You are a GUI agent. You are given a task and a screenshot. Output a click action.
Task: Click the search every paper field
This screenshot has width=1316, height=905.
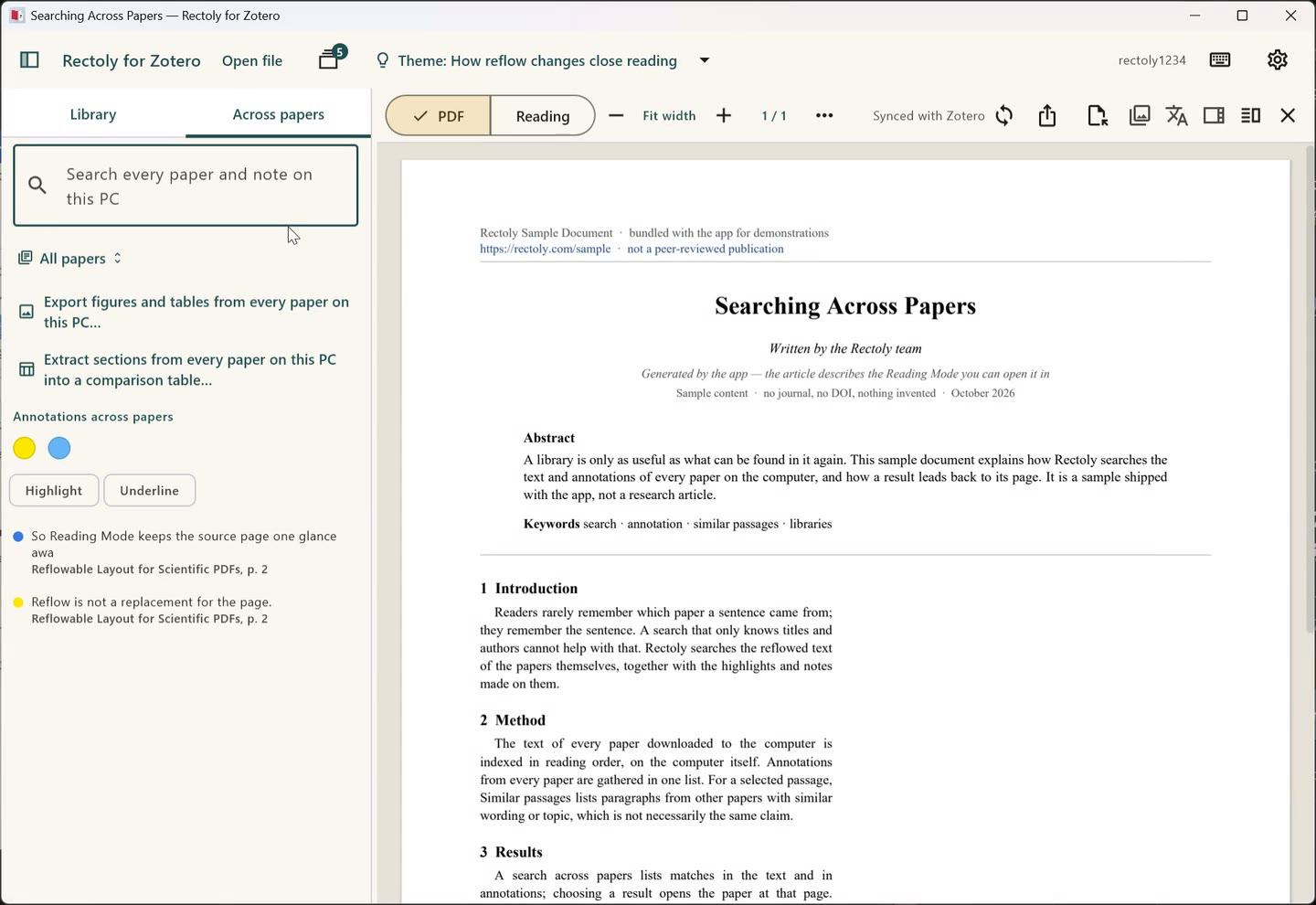[x=186, y=186]
